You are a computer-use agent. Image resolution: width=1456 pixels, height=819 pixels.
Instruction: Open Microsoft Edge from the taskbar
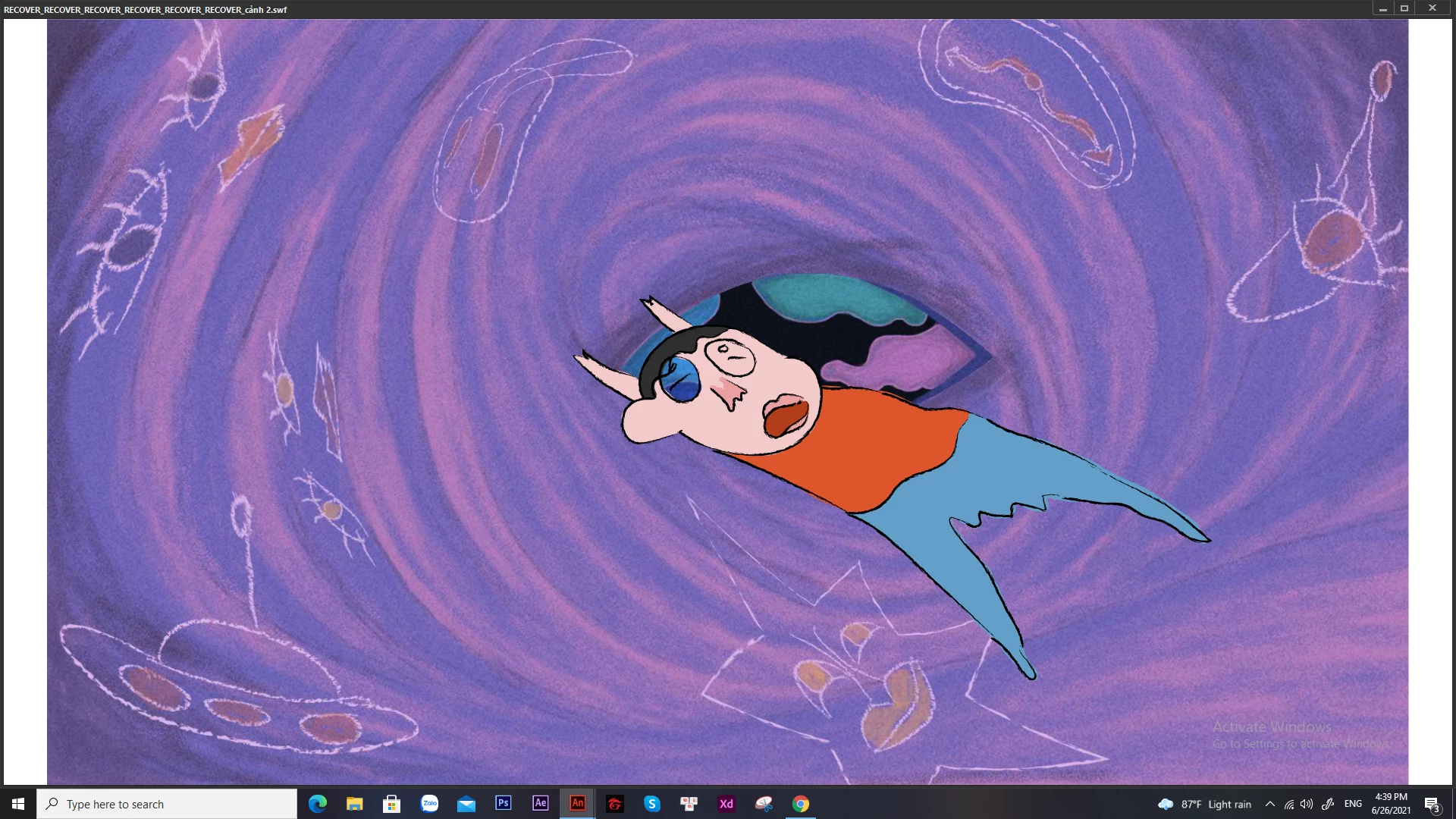coord(318,804)
